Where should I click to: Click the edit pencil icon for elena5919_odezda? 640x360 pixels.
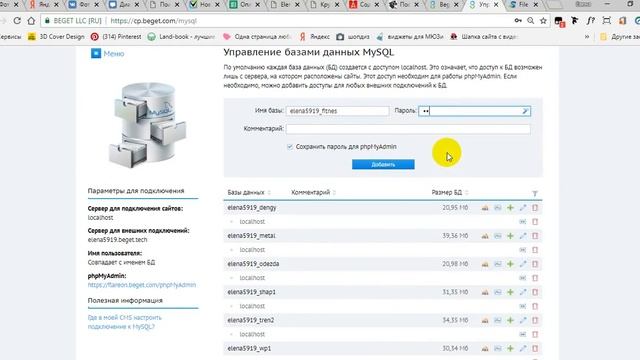[x=523, y=264]
